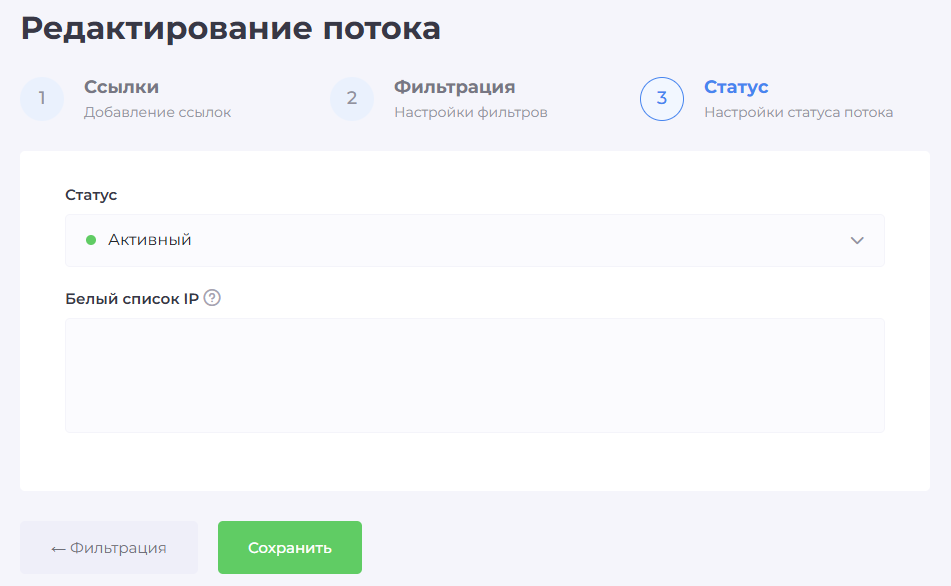Click the numbered circle for step 2 Фильтрация
This screenshot has width=951, height=586.
[x=352, y=98]
